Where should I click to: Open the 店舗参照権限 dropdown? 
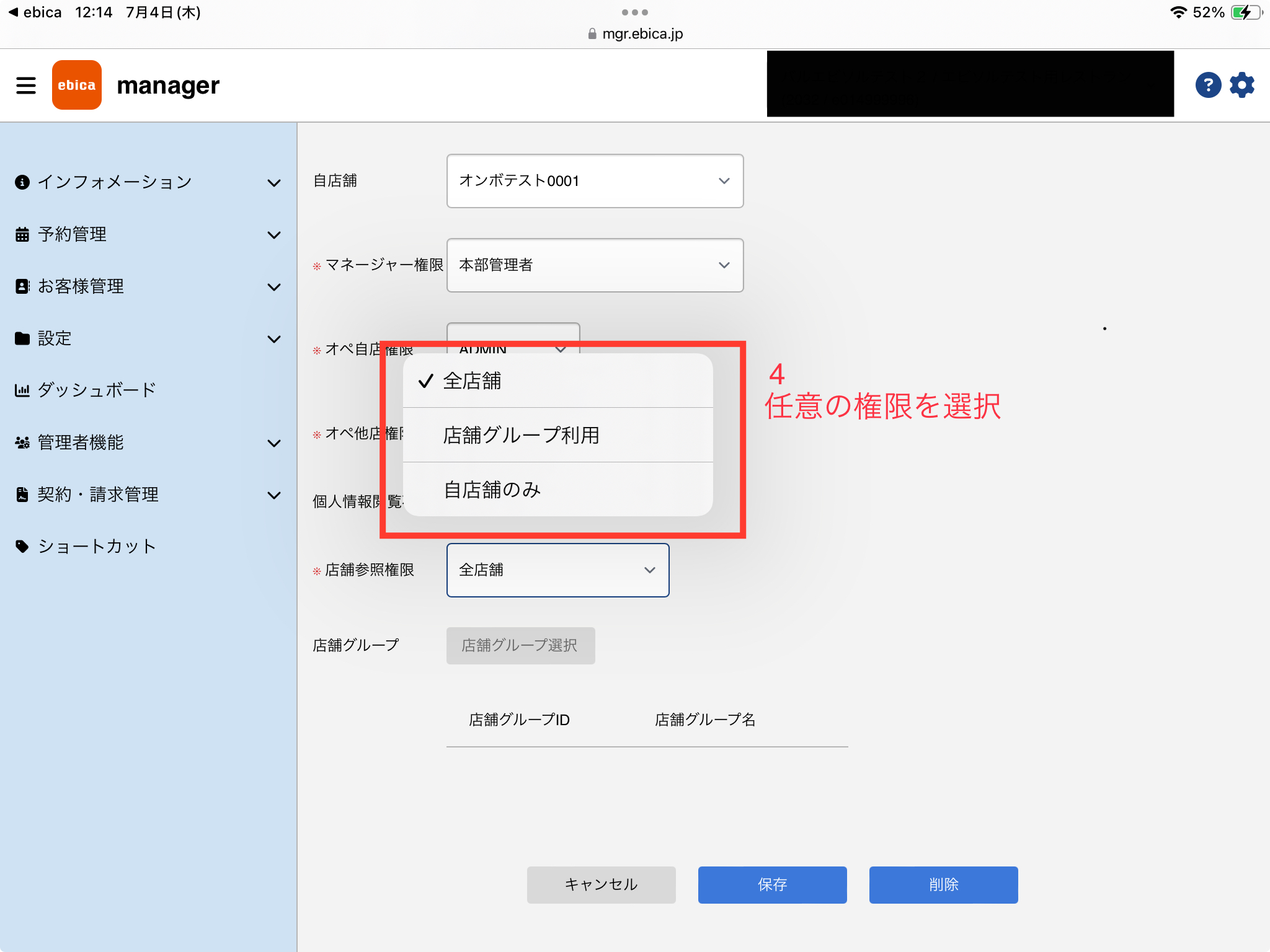pyautogui.click(x=558, y=570)
